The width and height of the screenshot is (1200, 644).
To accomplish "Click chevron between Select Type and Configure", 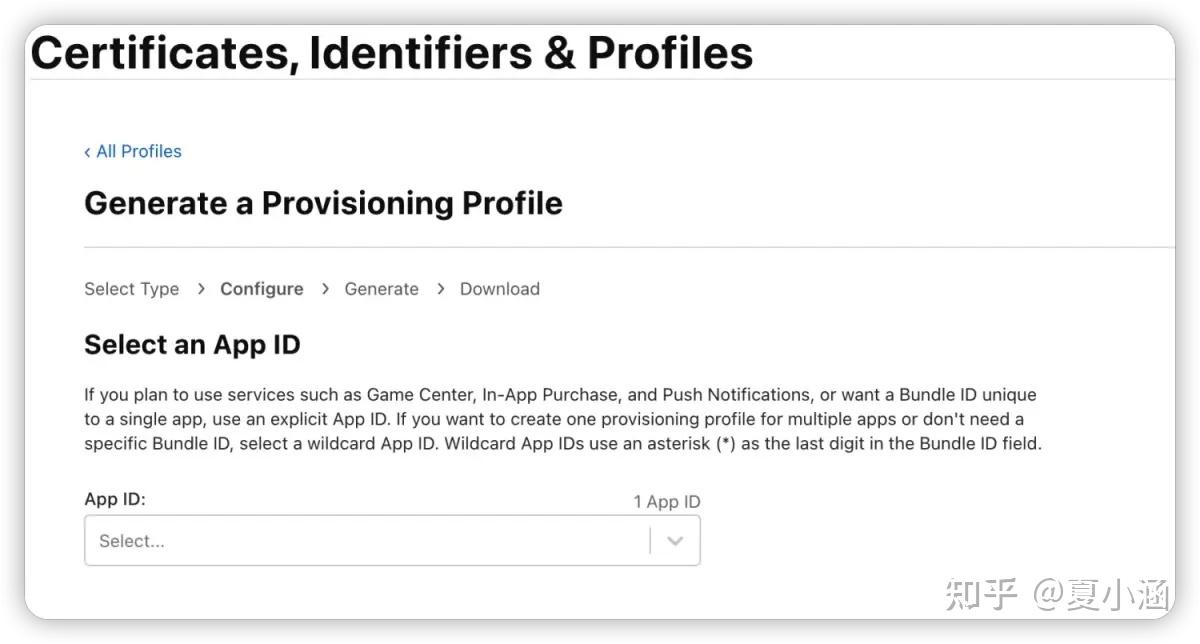I will point(200,289).
